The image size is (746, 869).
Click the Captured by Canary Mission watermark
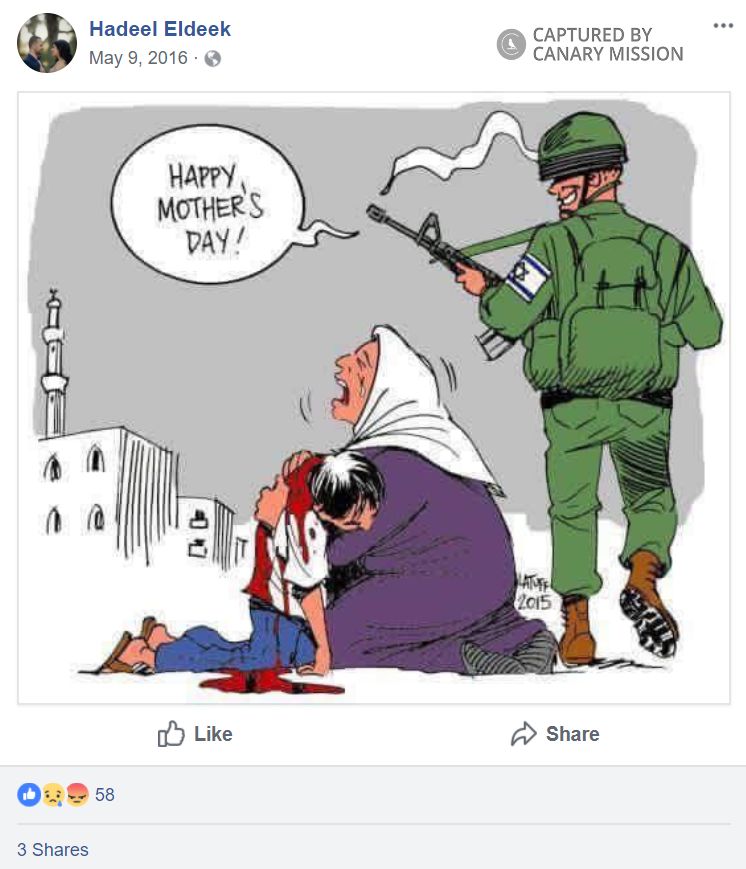pos(590,44)
